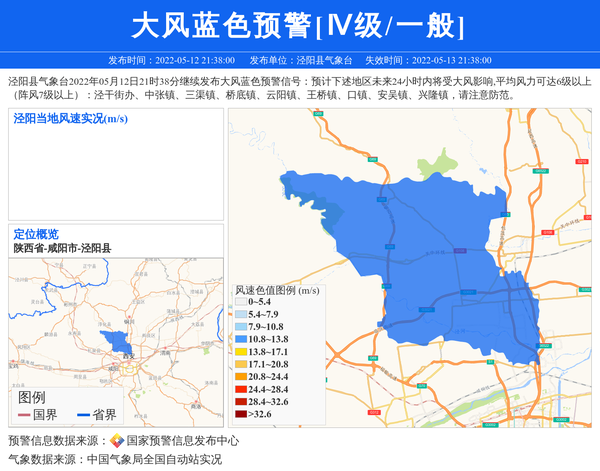
Task: Click the red 国界 line sample
Action: click(24, 415)
